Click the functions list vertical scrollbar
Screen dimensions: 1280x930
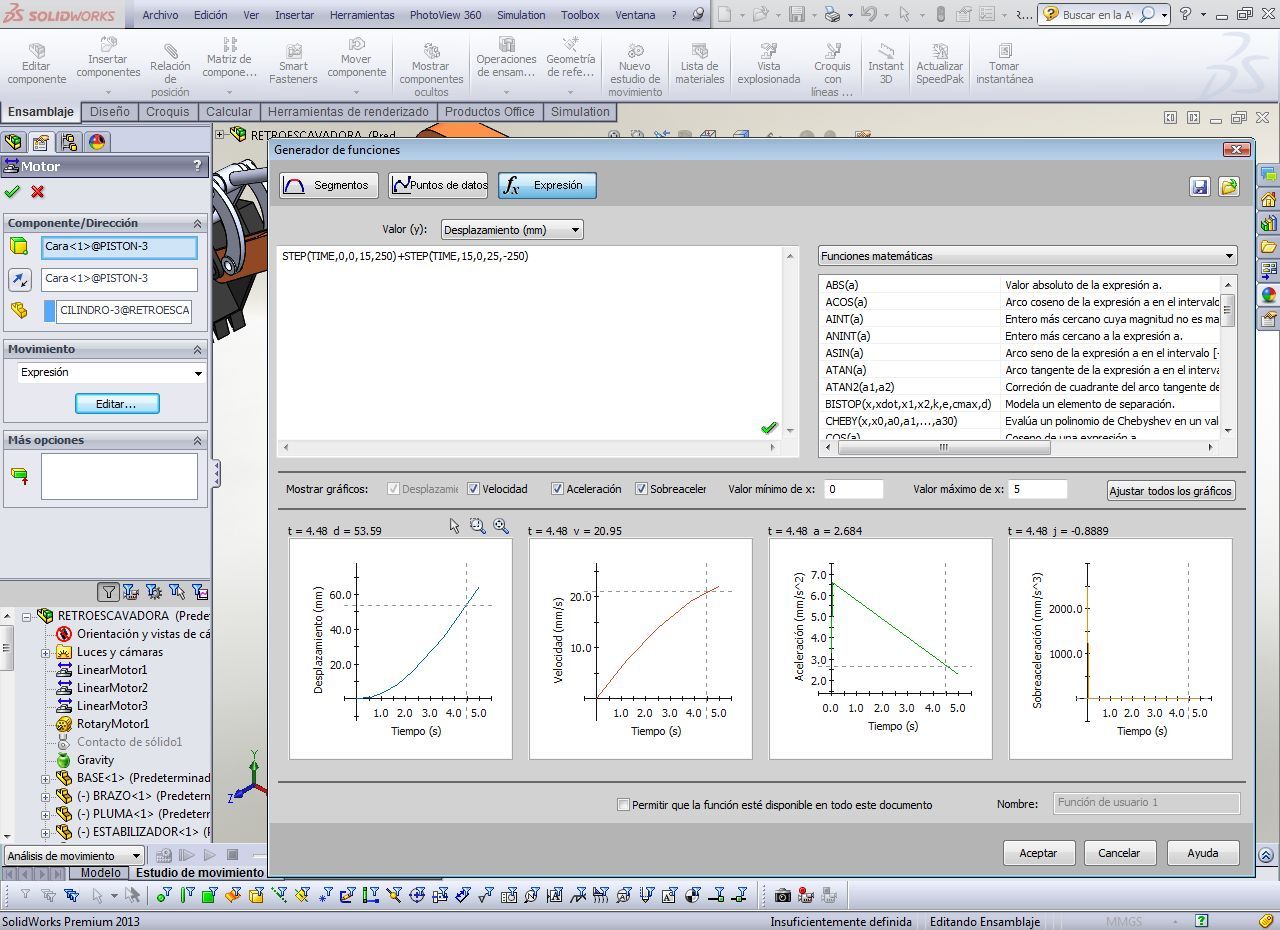point(1227,357)
